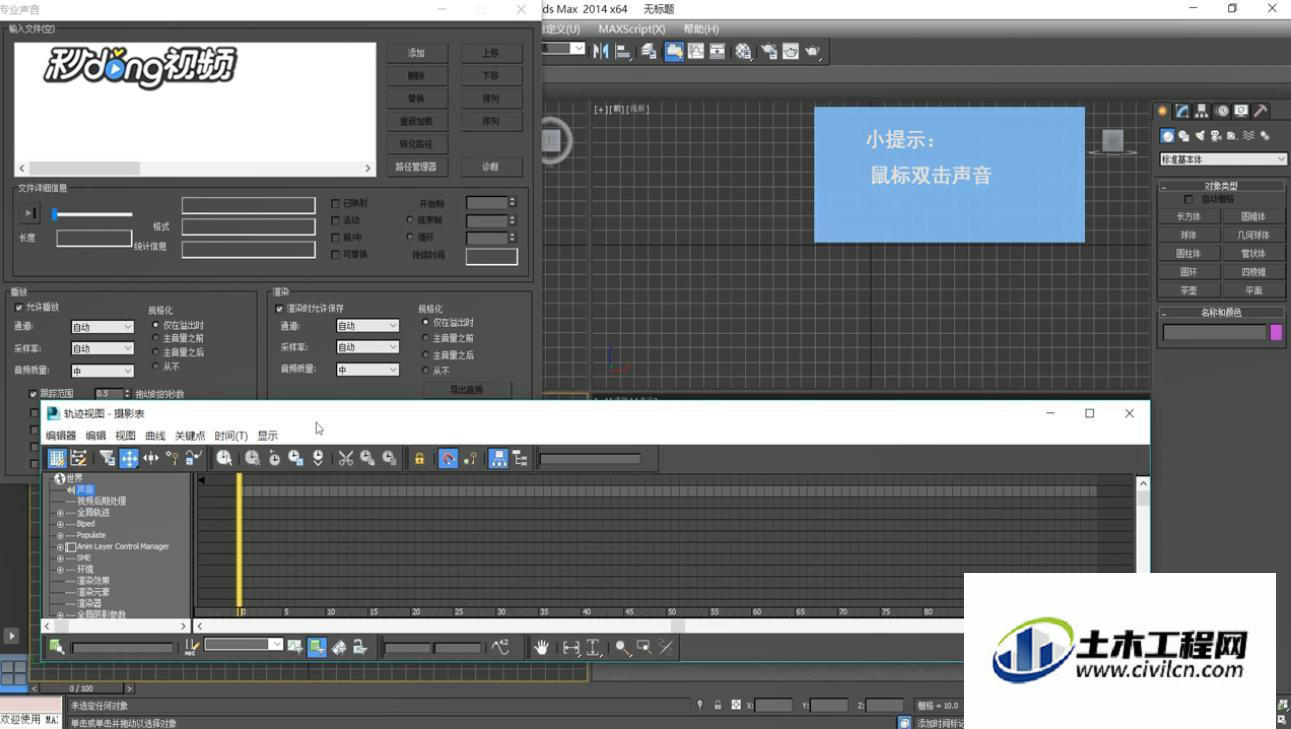Click the 长度 input field

[94, 238]
